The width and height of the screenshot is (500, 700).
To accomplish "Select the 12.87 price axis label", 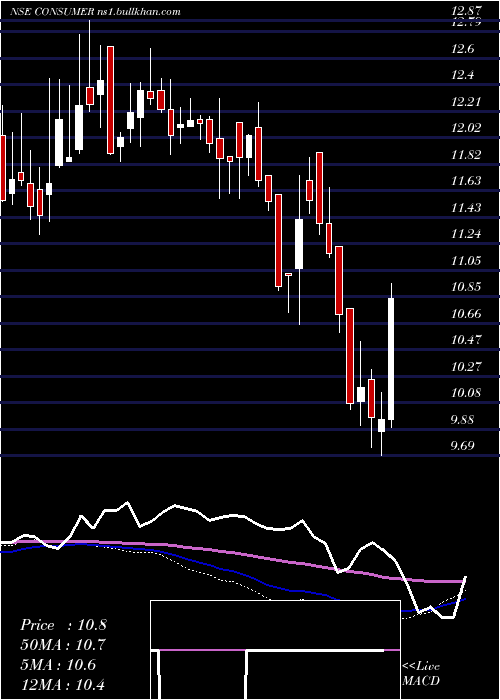I will click(x=466, y=12).
